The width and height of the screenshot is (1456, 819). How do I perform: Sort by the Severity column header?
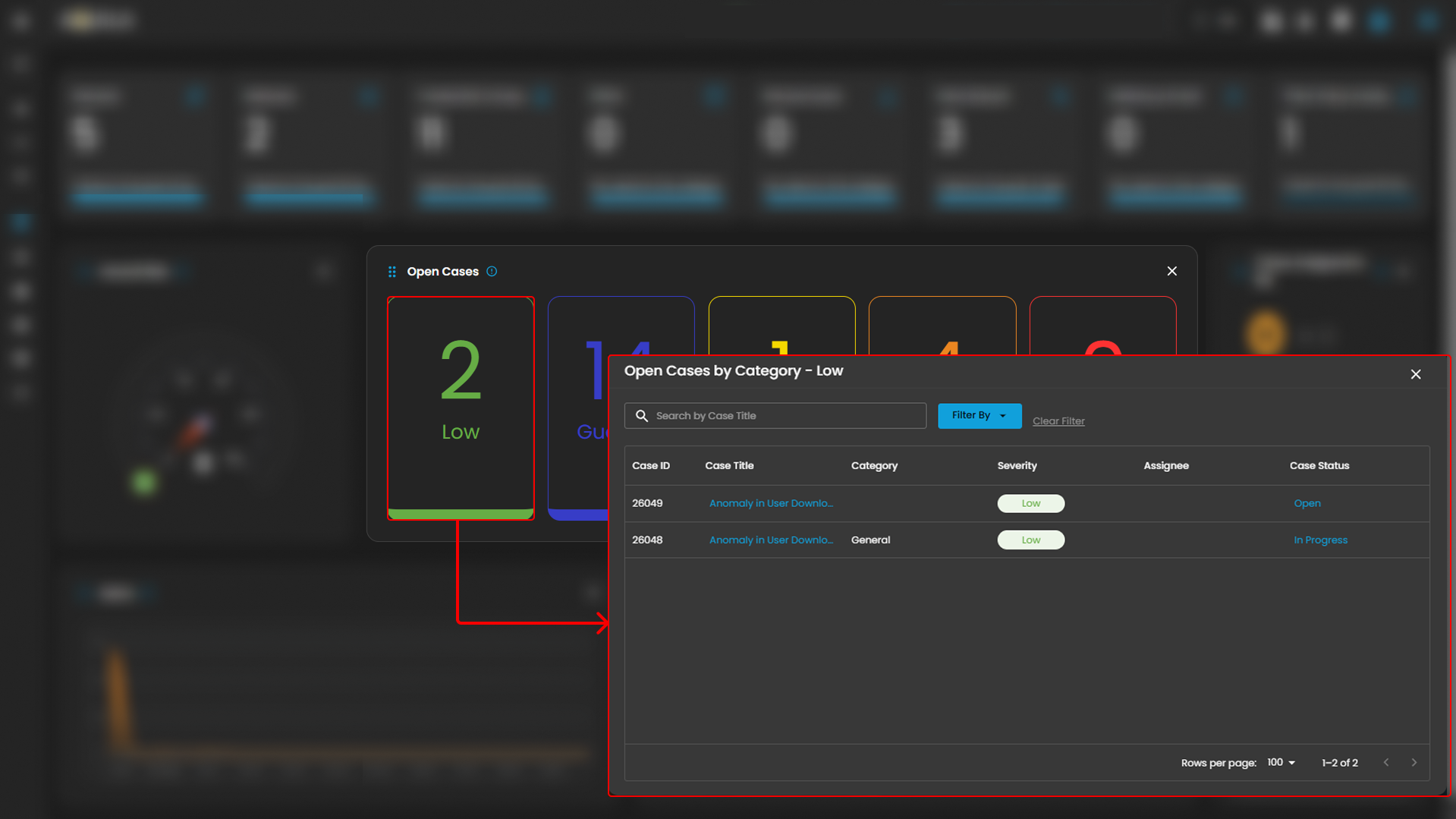[x=1017, y=466]
